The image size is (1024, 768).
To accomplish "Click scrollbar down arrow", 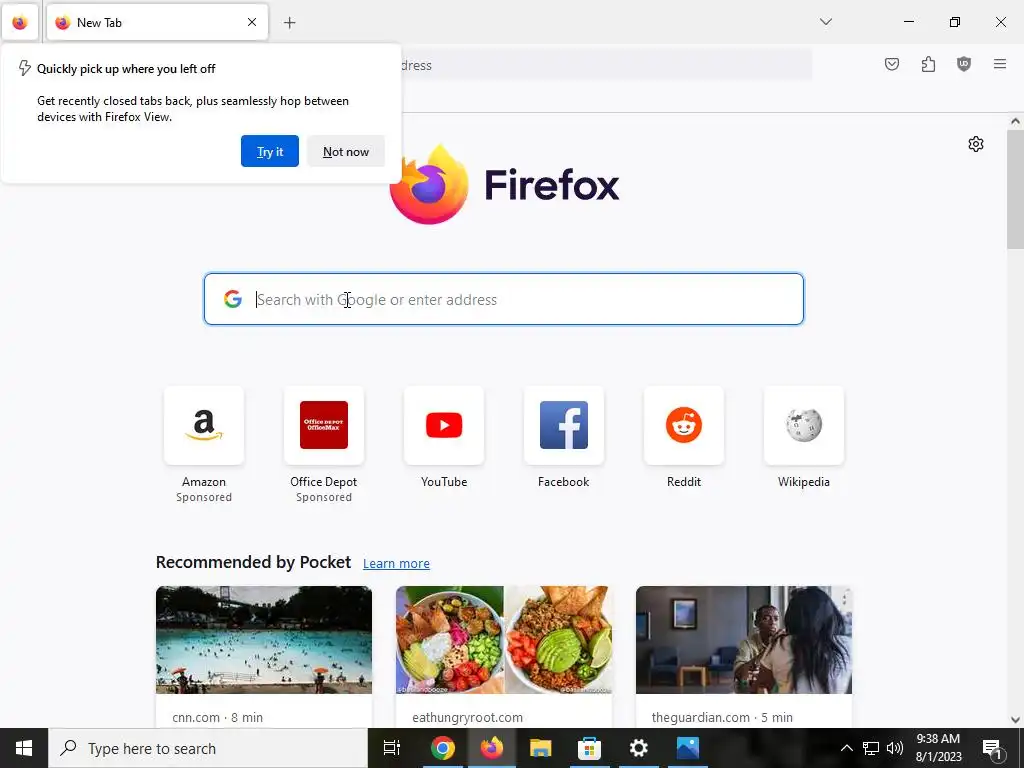I will 1015,720.
